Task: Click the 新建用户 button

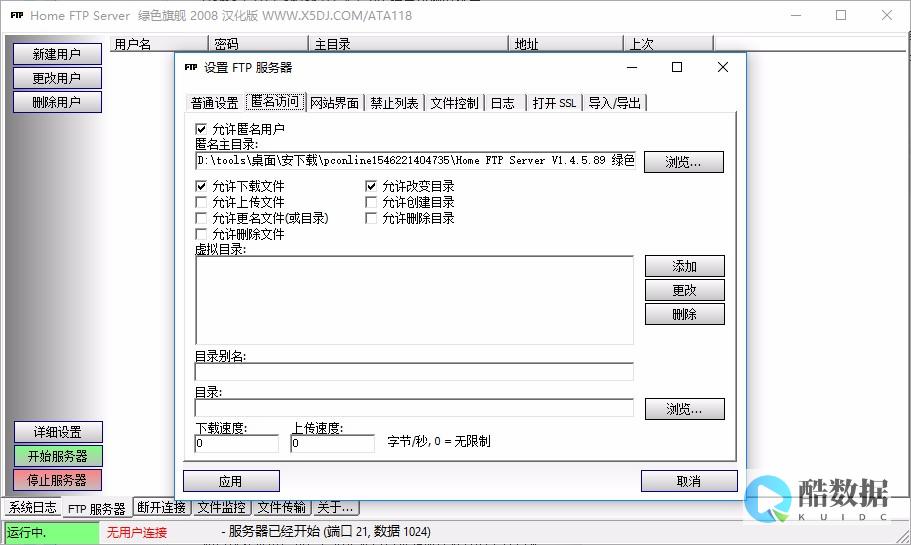Action: click(57, 54)
